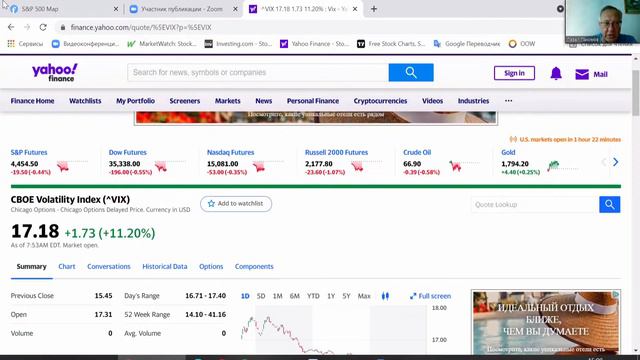Click the Quote Lookup search button
Viewport: 640px width, 360px height.
(610, 204)
